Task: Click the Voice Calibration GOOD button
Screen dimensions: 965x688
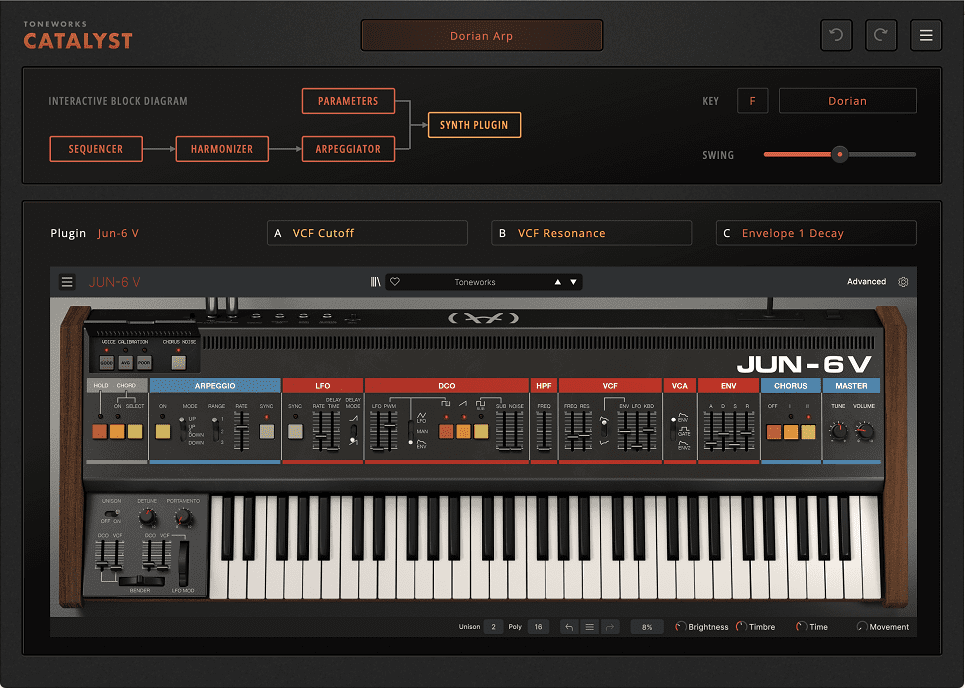Action: (x=106, y=362)
